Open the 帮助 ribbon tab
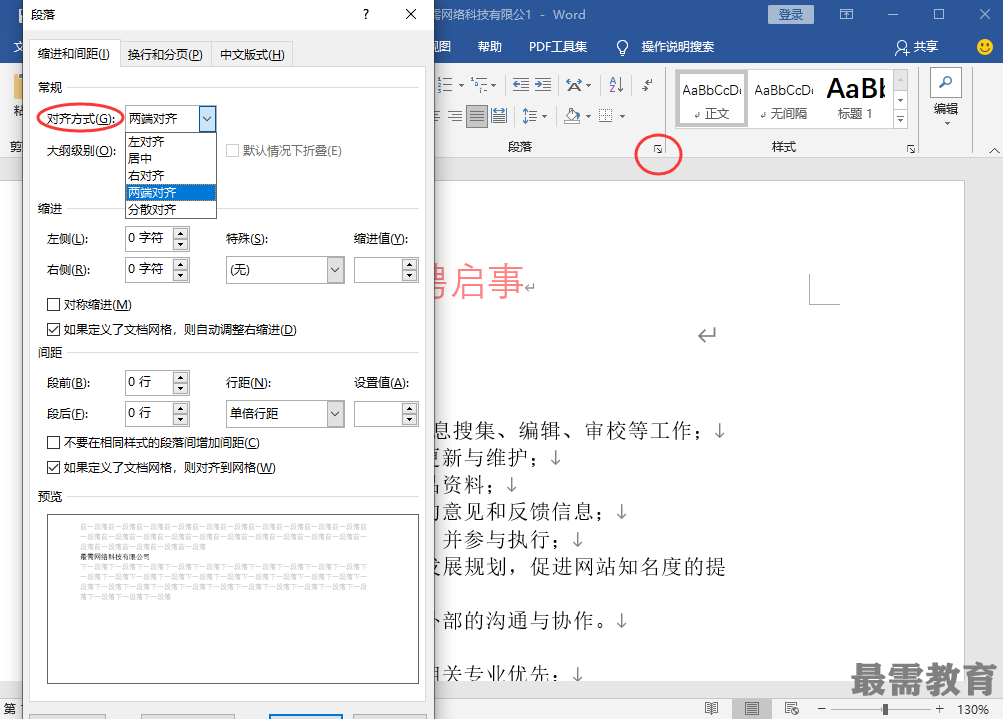Viewport: 1003px width, 719px height. (489, 47)
